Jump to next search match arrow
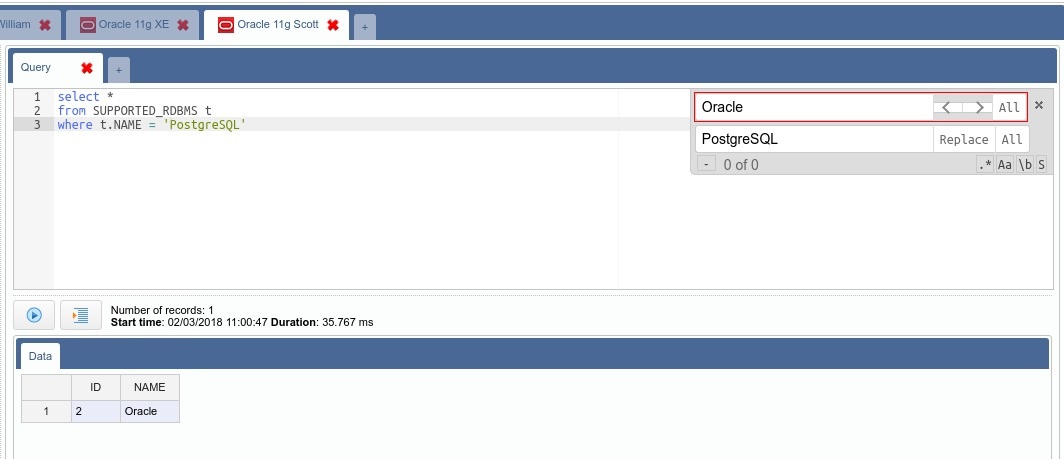Image resolution: width=1064 pixels, height=459 pixels. [x=978, y=107]
